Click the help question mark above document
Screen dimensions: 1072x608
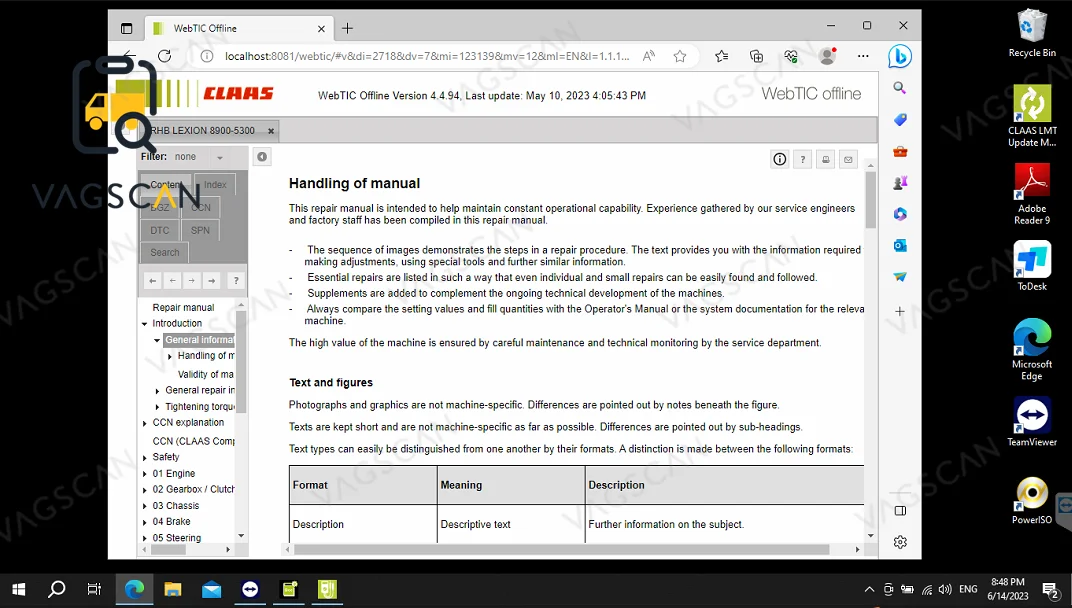point(803,159)
